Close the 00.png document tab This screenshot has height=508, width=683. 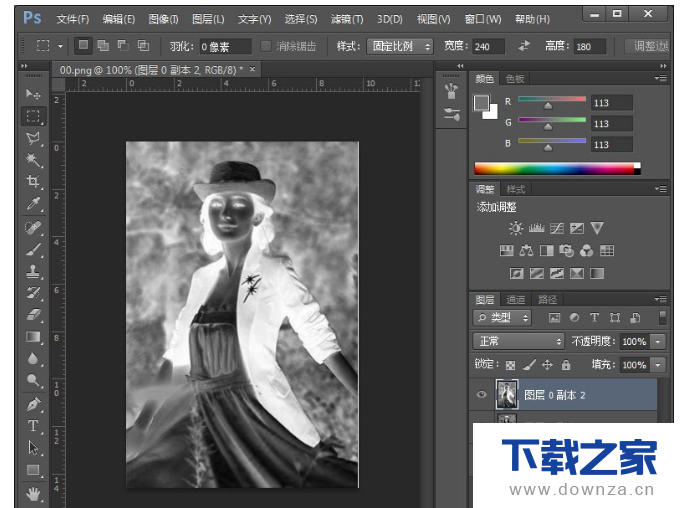click(253, 69)
